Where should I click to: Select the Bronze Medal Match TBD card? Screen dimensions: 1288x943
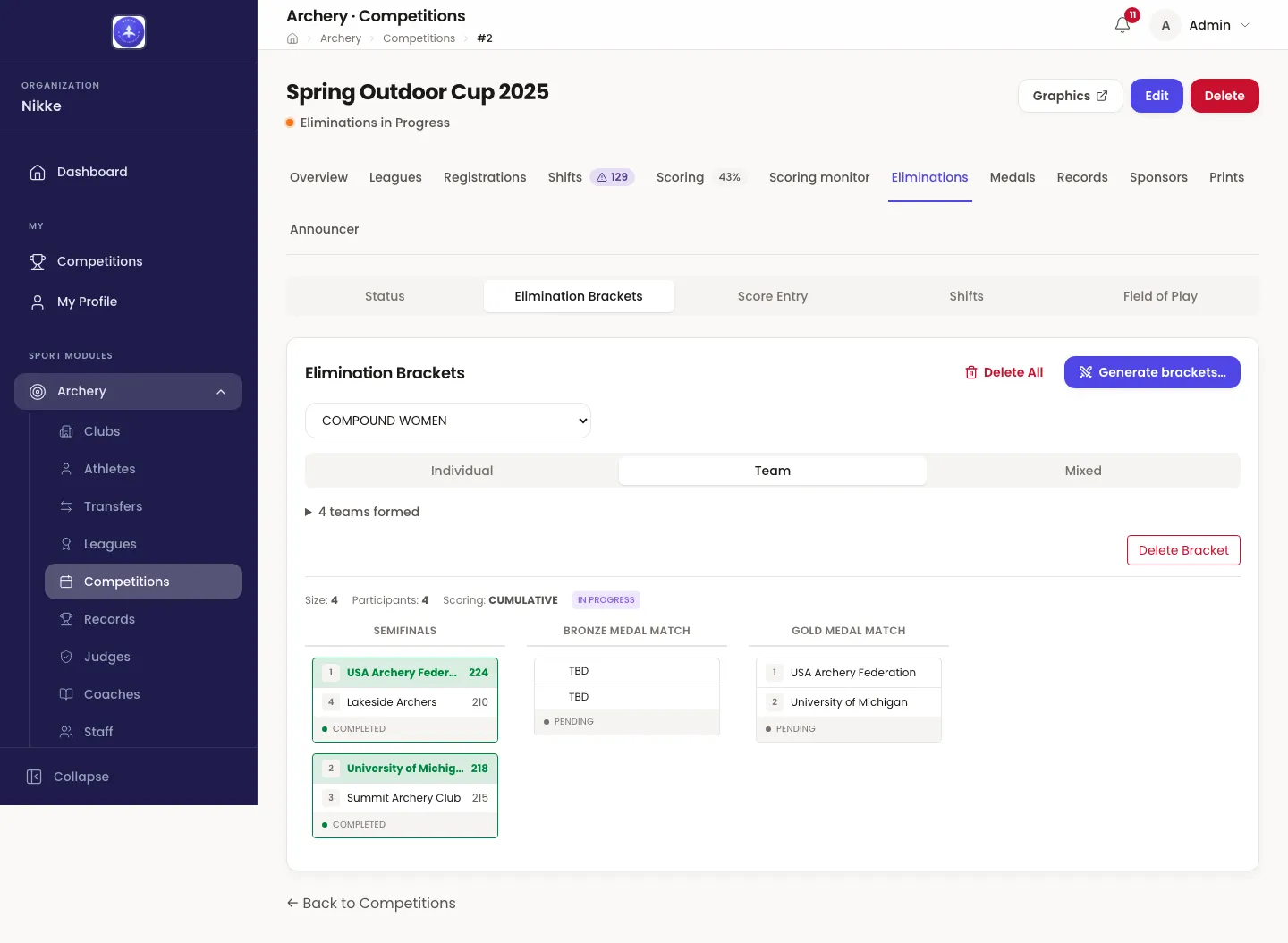[627, 696]
